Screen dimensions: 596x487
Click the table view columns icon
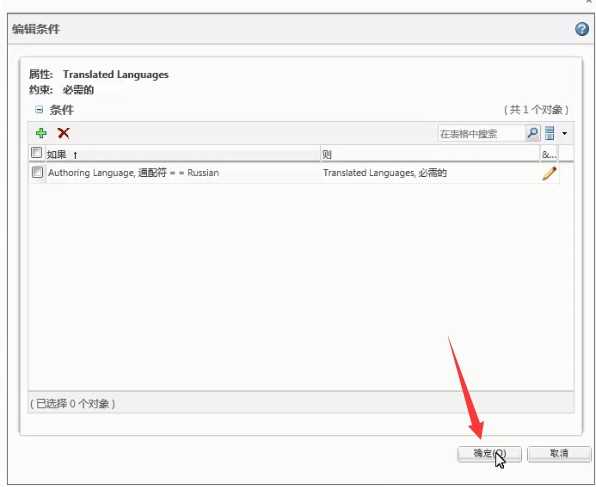549,133
